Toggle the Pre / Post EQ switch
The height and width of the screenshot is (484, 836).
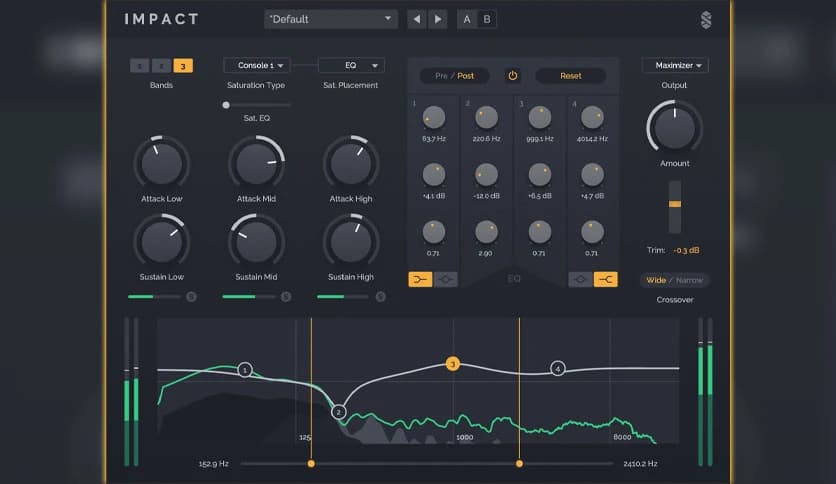tap(454, 76)
